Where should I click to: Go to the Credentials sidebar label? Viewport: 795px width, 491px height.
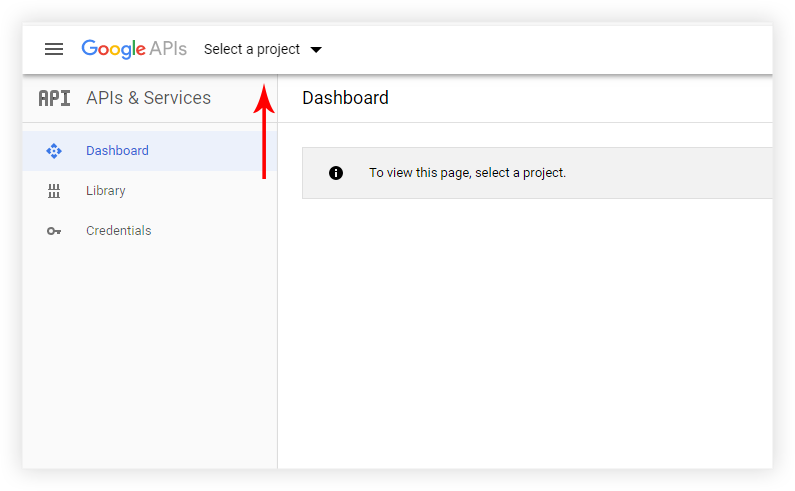point(118,231)
